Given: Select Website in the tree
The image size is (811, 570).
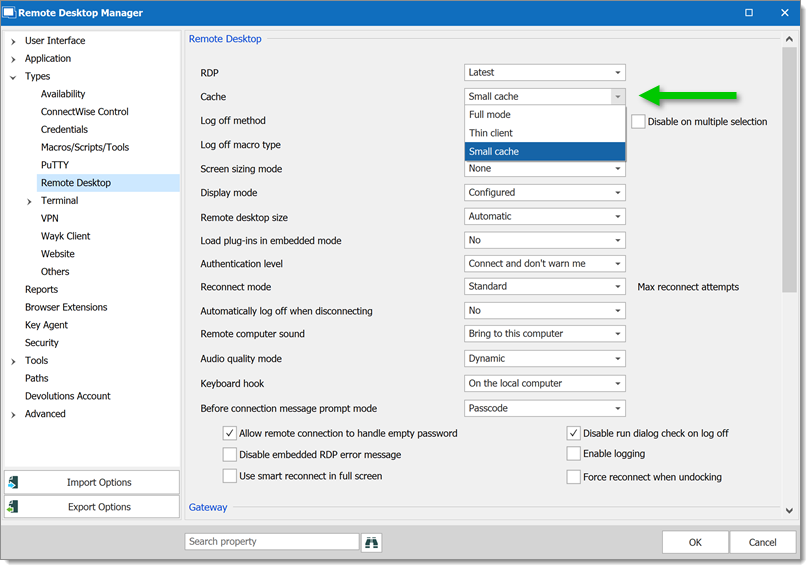Looking at the screenshot, I should (57, 254).
